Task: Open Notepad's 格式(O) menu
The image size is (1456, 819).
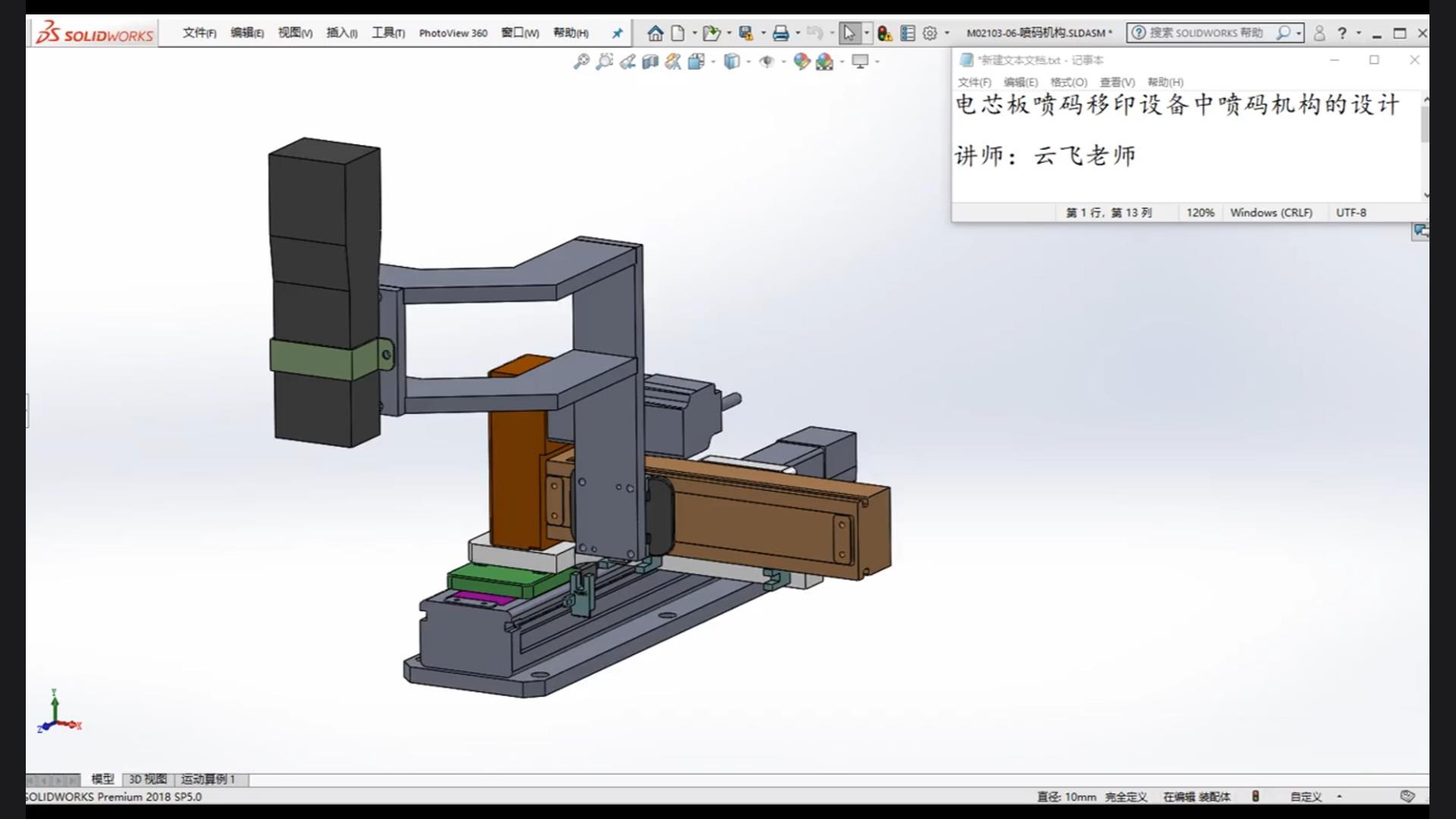Action: point(1068,82)
